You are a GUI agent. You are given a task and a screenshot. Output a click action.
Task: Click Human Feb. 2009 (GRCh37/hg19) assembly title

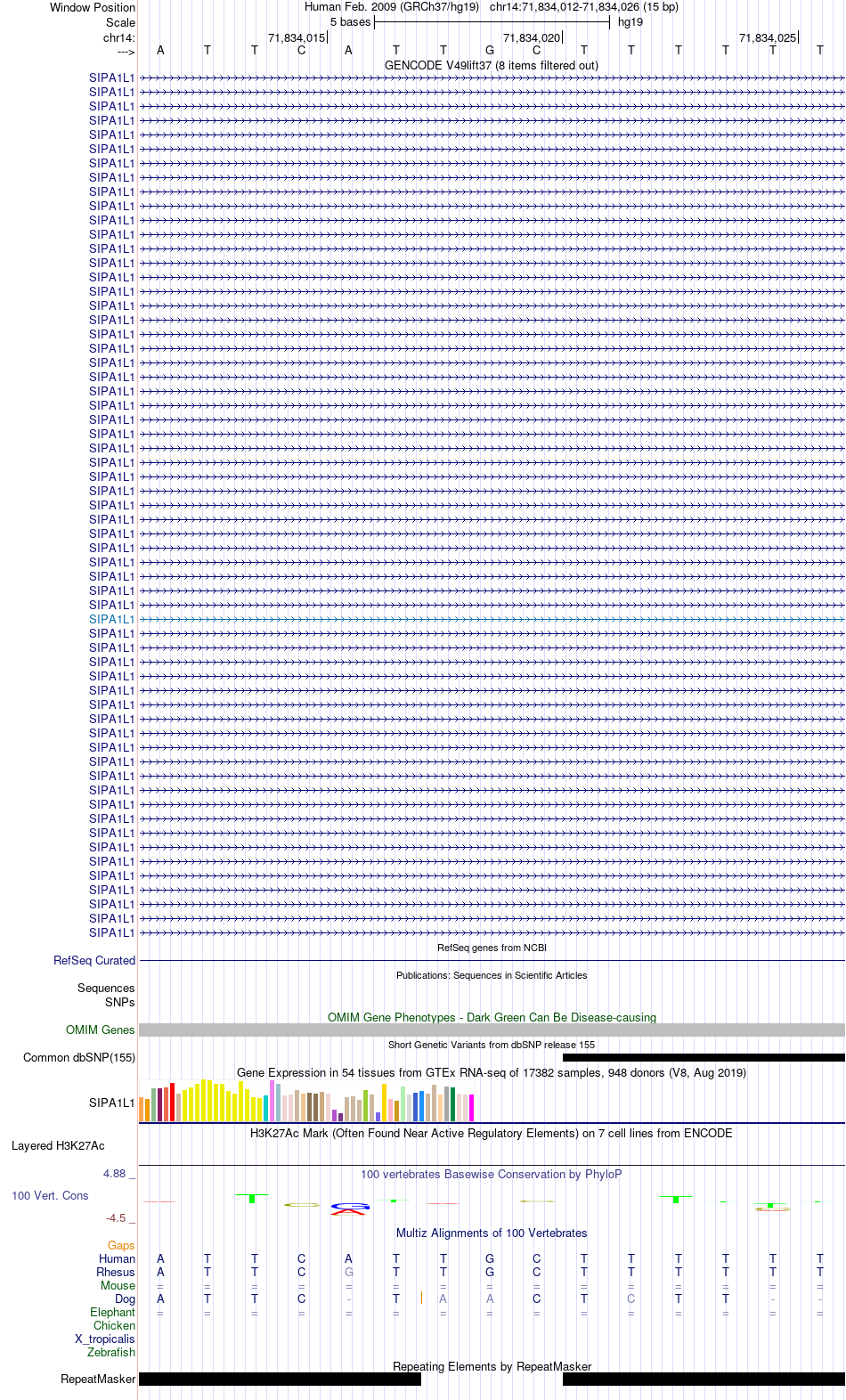click(x=392, y=7)
